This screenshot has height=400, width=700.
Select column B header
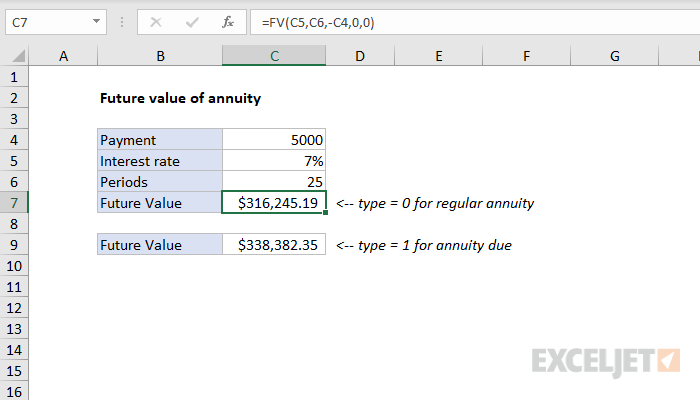pos(160,56)
